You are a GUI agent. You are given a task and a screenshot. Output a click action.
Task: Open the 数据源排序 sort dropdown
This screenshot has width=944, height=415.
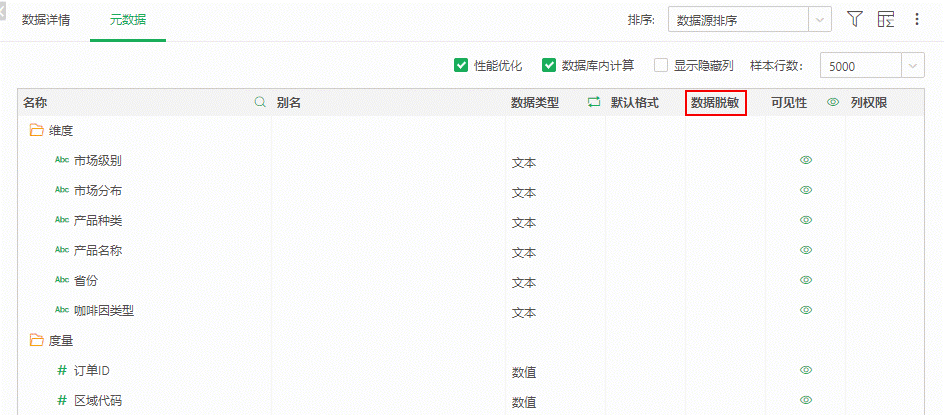750,20
